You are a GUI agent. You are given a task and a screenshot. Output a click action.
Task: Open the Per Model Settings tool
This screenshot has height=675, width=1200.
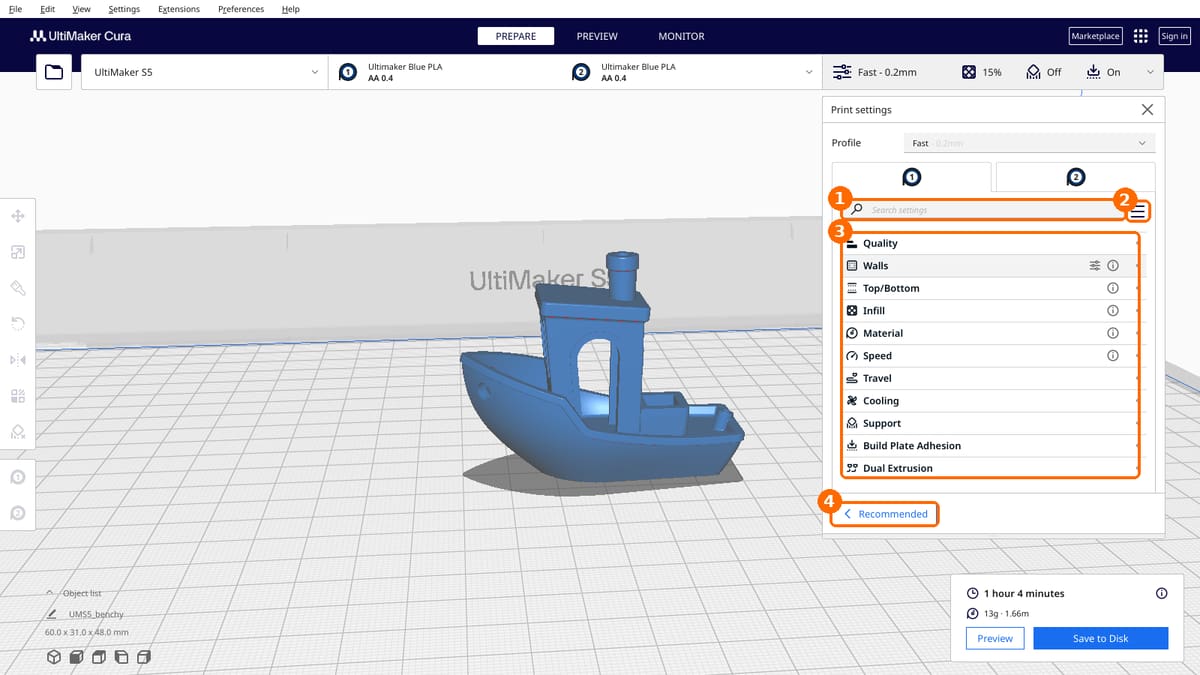(18, 395)
